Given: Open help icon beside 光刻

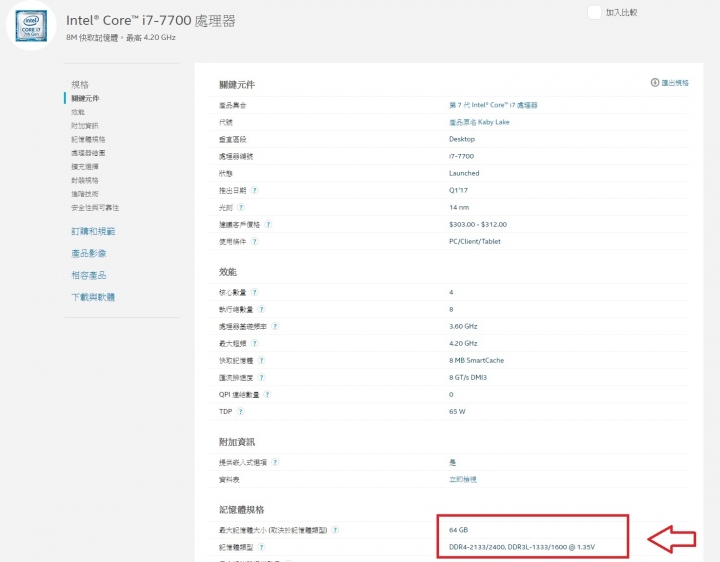Looking at the screenshot, I should [x=241, y=207].
